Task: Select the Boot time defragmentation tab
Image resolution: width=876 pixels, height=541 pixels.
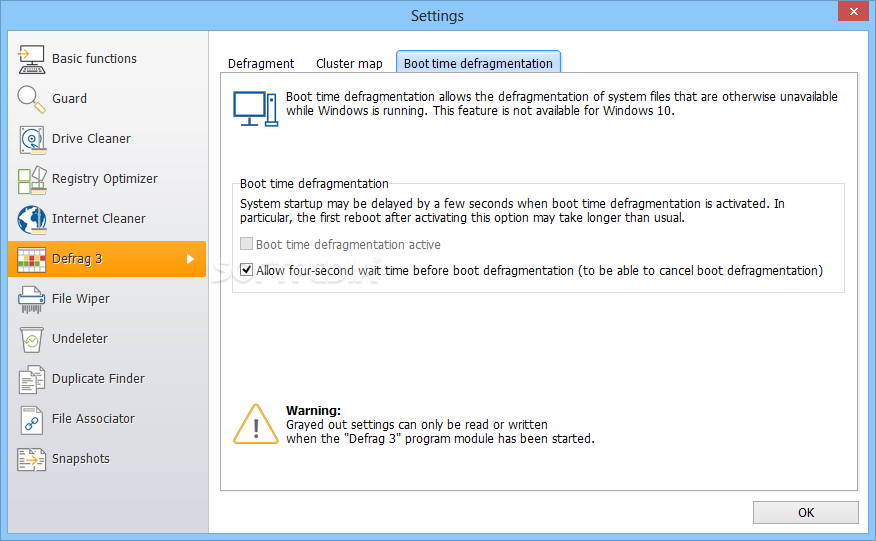Action: click(x=478, y=63)
